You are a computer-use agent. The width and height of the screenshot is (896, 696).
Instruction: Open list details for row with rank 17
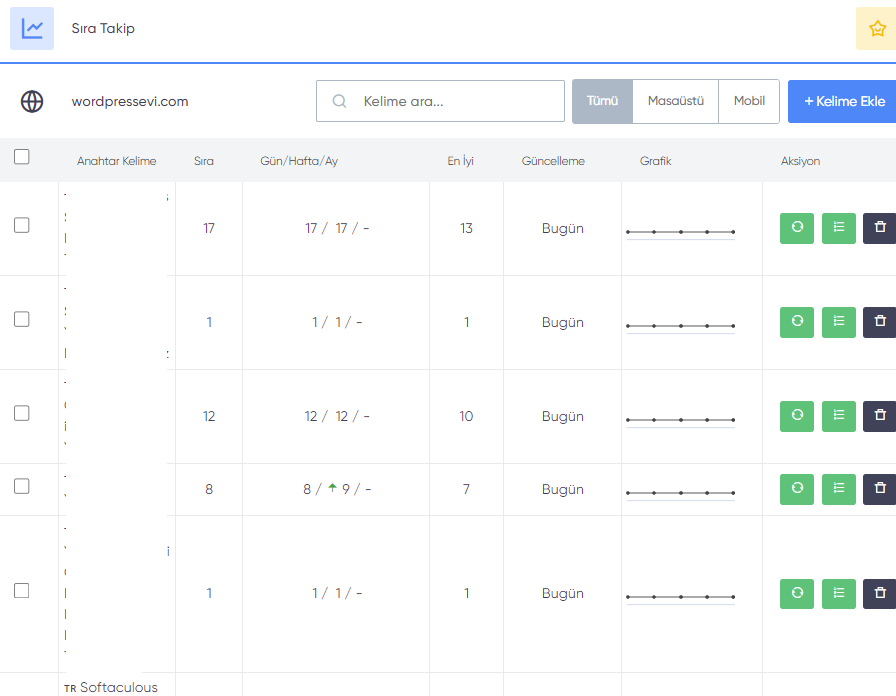tap(838, 228)
